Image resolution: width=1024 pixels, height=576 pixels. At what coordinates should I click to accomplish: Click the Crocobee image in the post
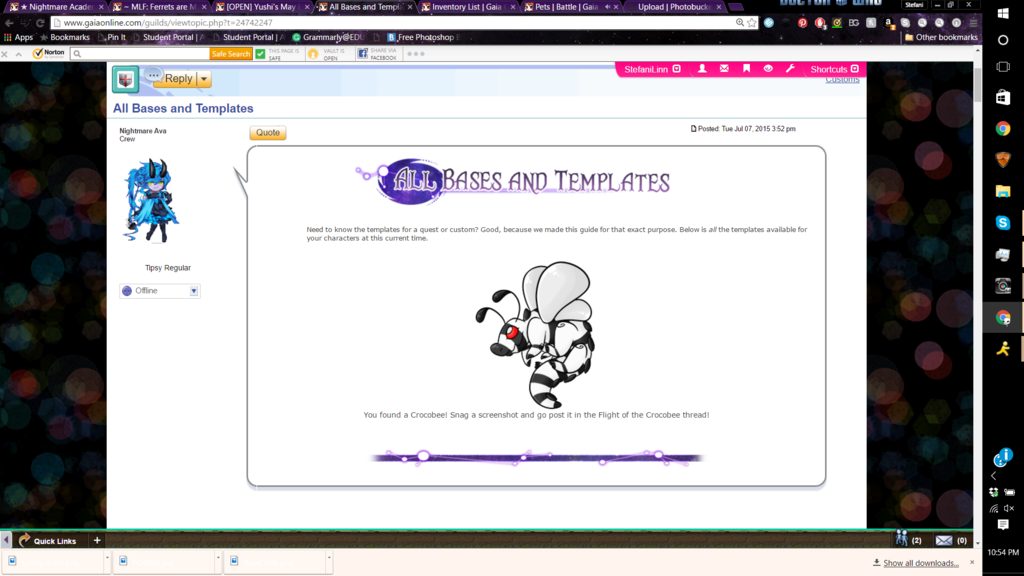point(536,334)
